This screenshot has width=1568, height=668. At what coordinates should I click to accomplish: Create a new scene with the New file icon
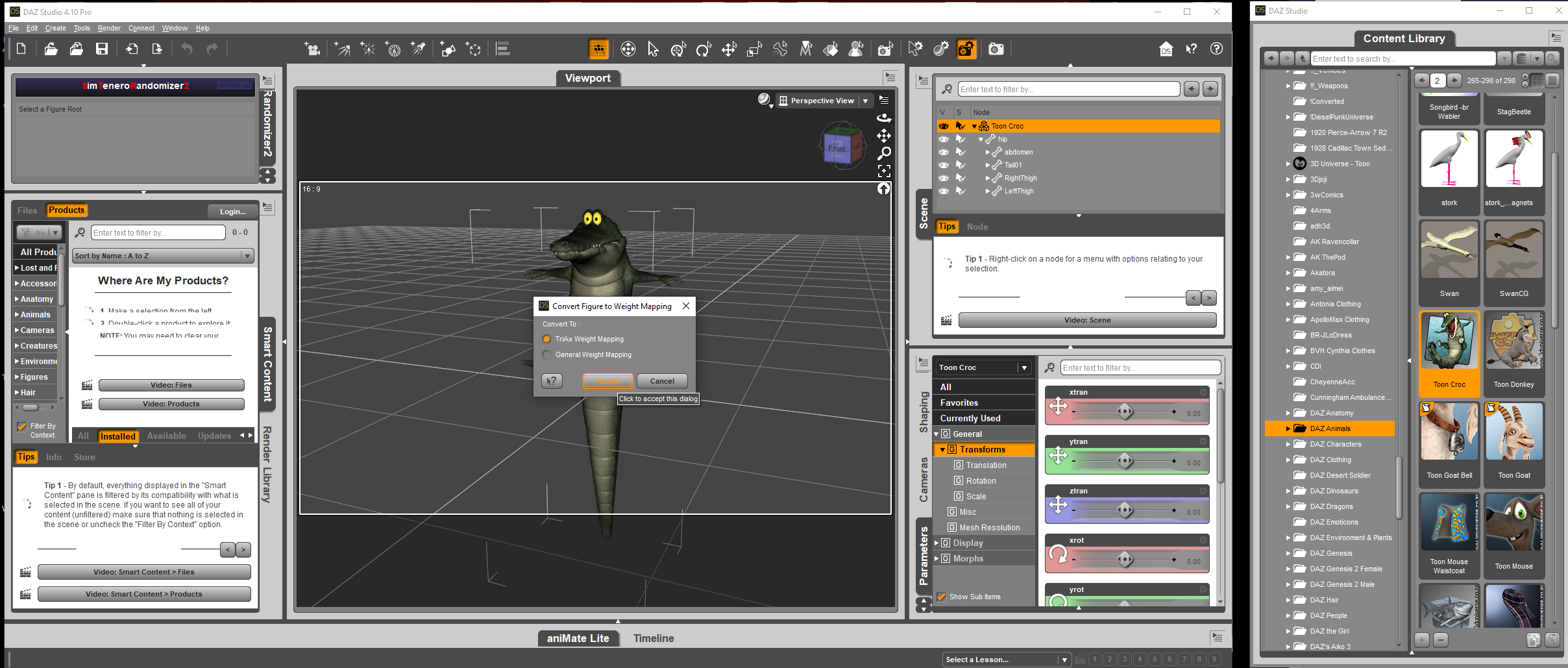[21, 49]
